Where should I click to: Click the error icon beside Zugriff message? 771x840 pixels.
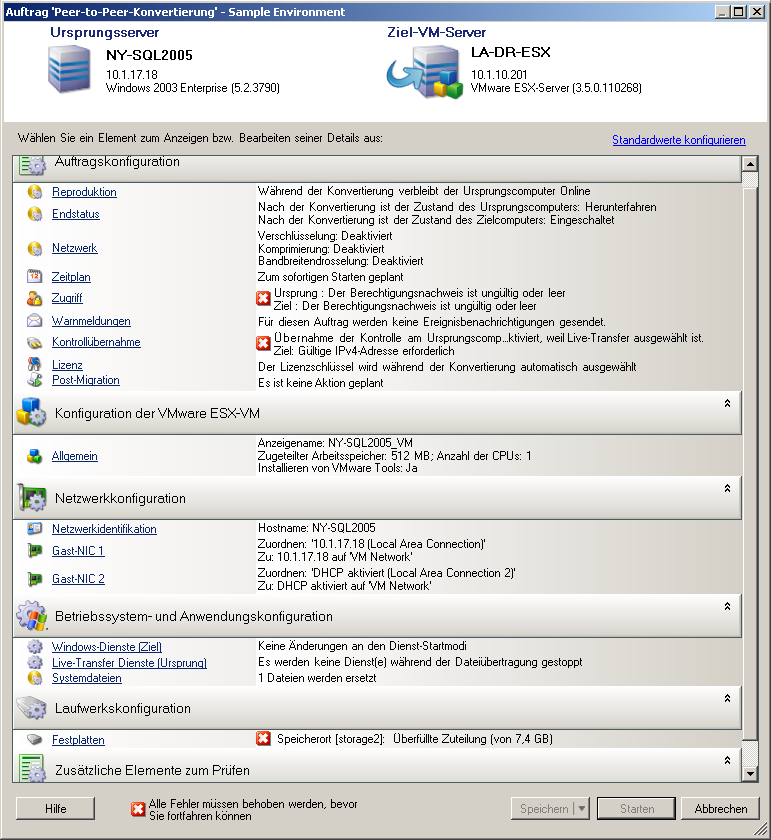(263, 298)
